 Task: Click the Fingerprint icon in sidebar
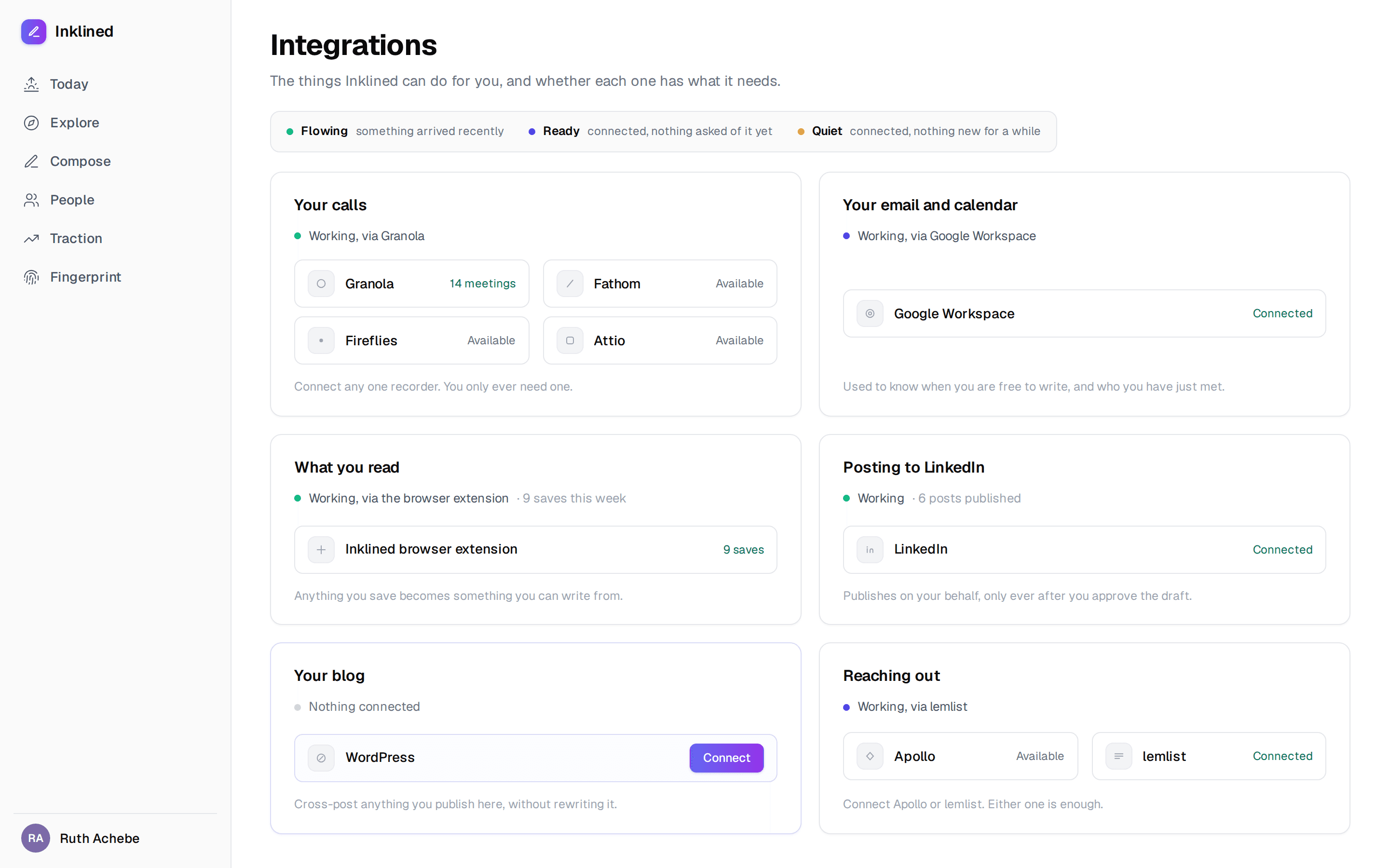31,277
